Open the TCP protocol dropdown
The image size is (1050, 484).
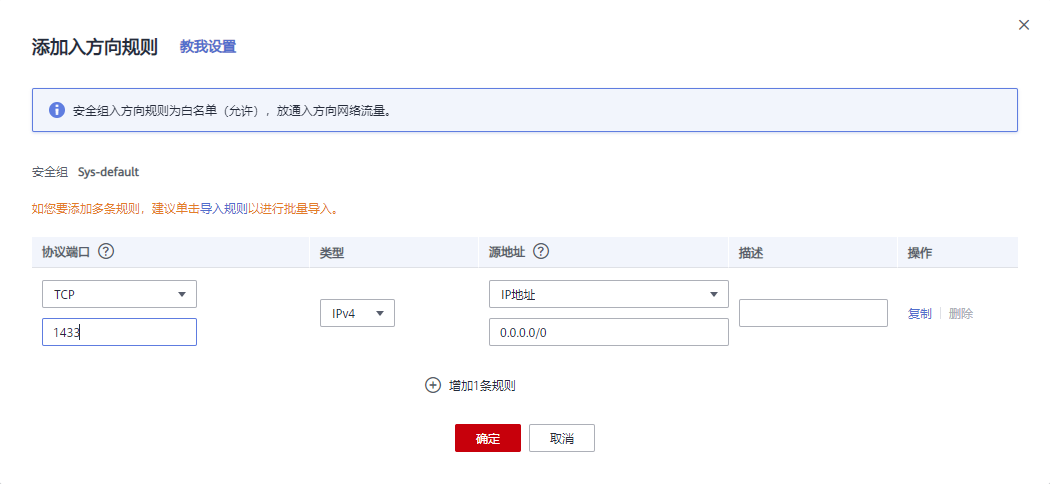(x=119, y=294)
